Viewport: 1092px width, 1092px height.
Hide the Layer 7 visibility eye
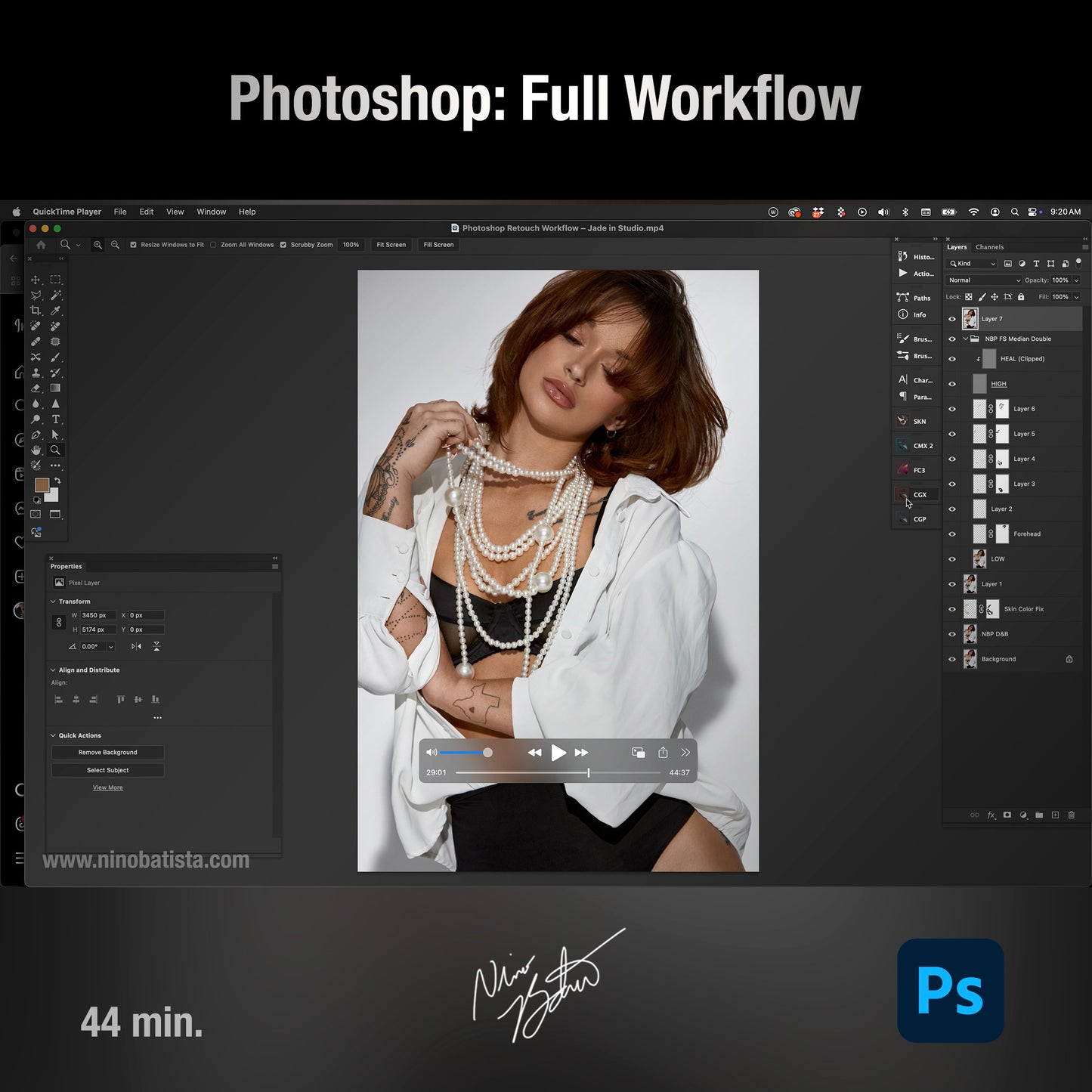pyautogui.click(x=953, y=318)
